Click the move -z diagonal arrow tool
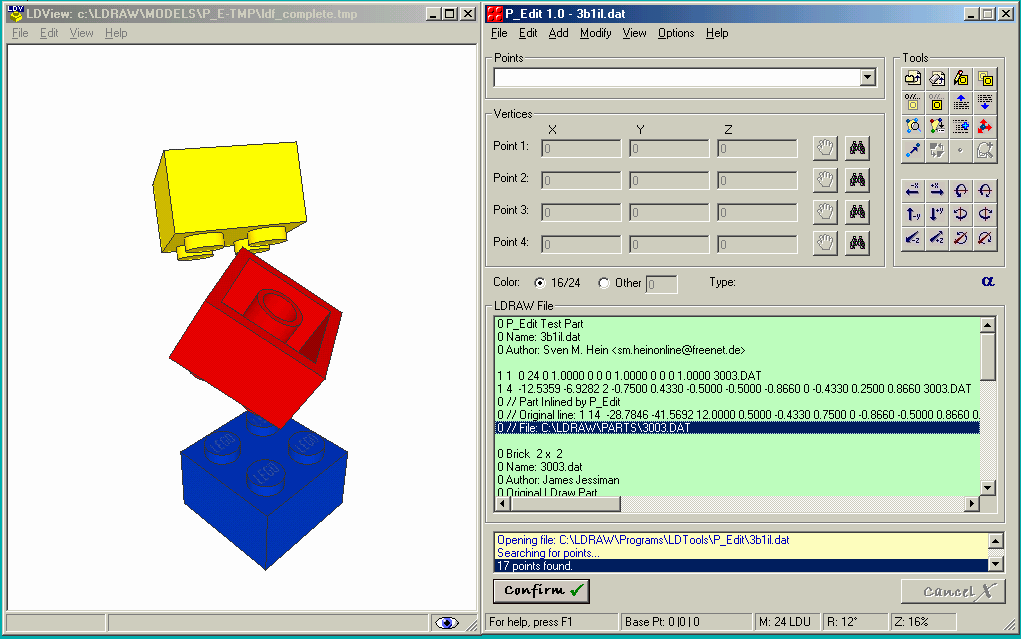Image resolution: width=1021 pixels, height=639 pixels. coord(912,238)
